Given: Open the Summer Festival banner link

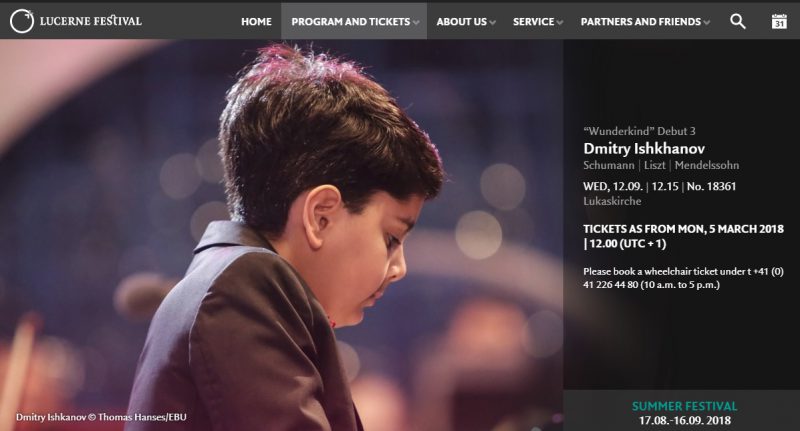Looking at the screenshot, I should (x=684, y=406).
